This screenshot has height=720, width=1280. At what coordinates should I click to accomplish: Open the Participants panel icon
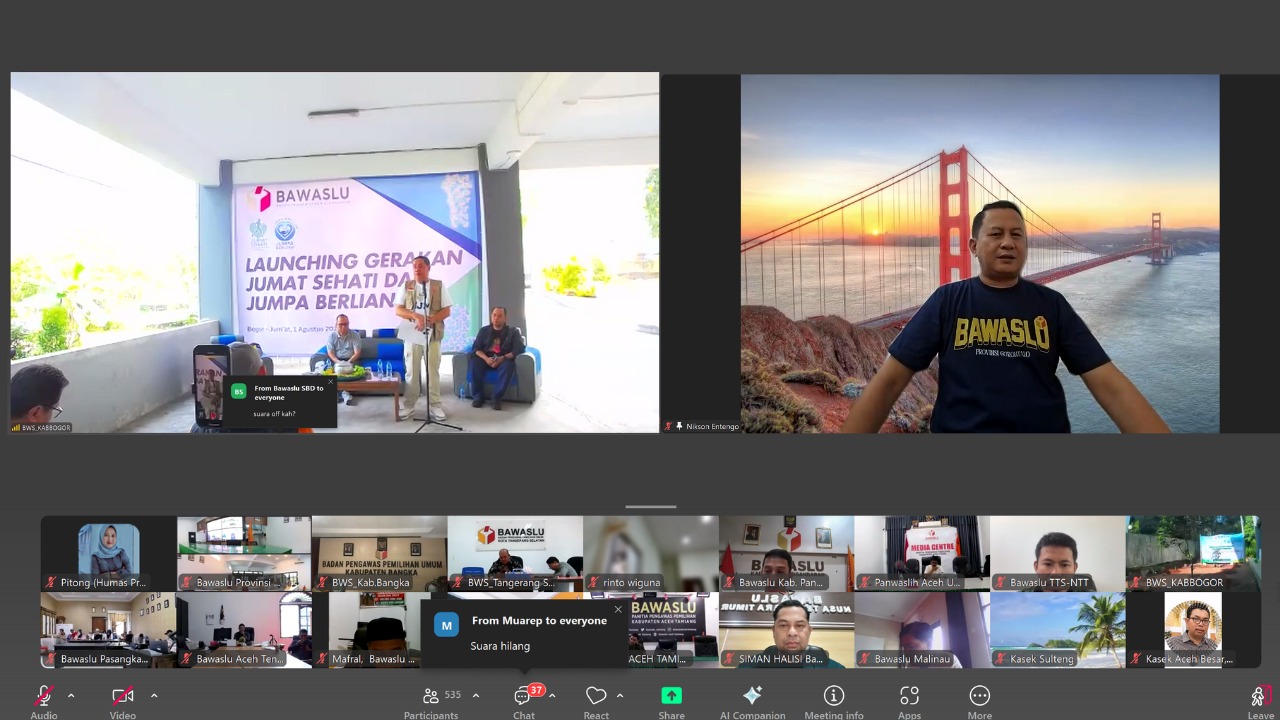(431, 696)
